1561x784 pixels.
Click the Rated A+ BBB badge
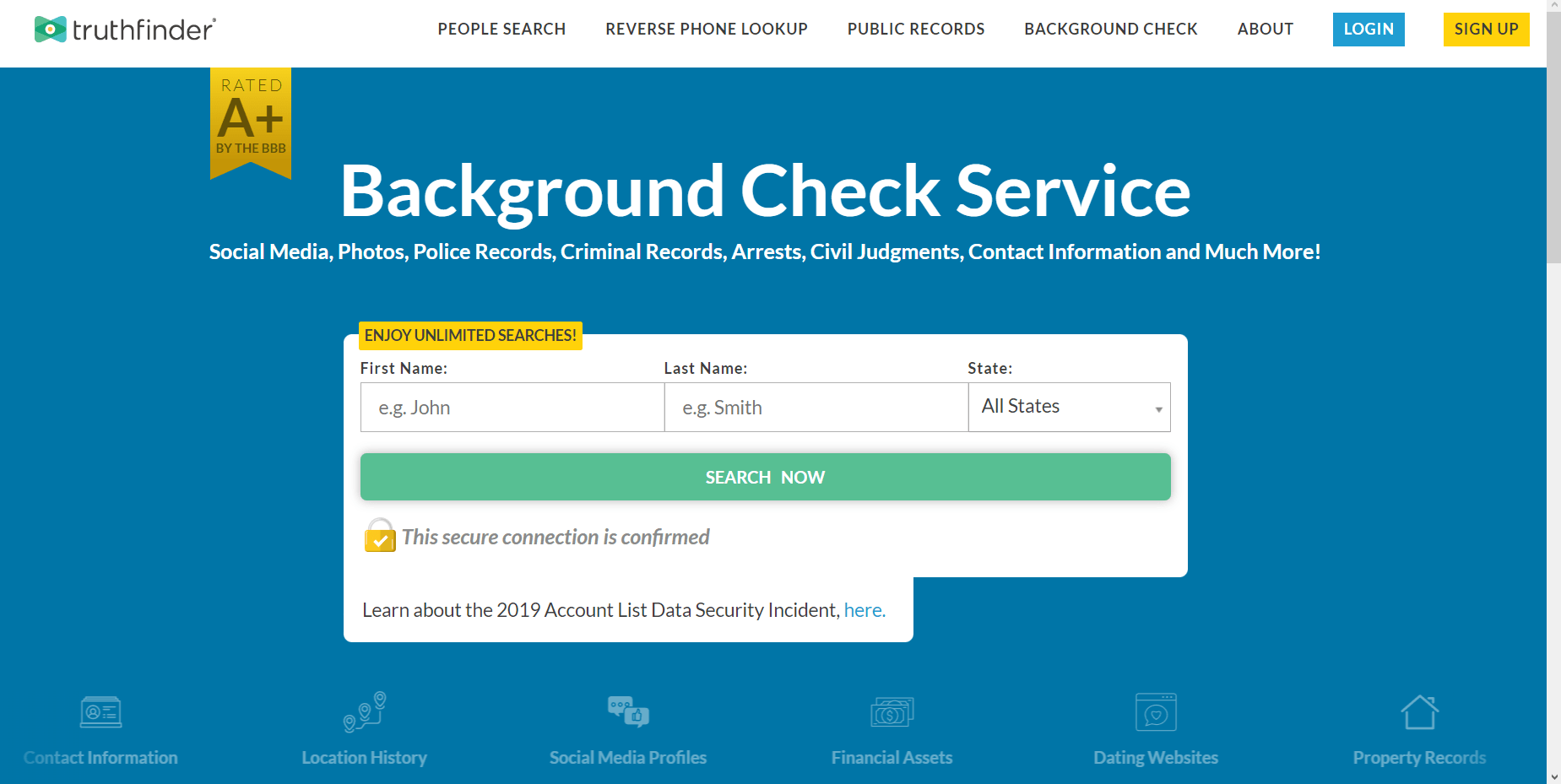pos(251,123)
